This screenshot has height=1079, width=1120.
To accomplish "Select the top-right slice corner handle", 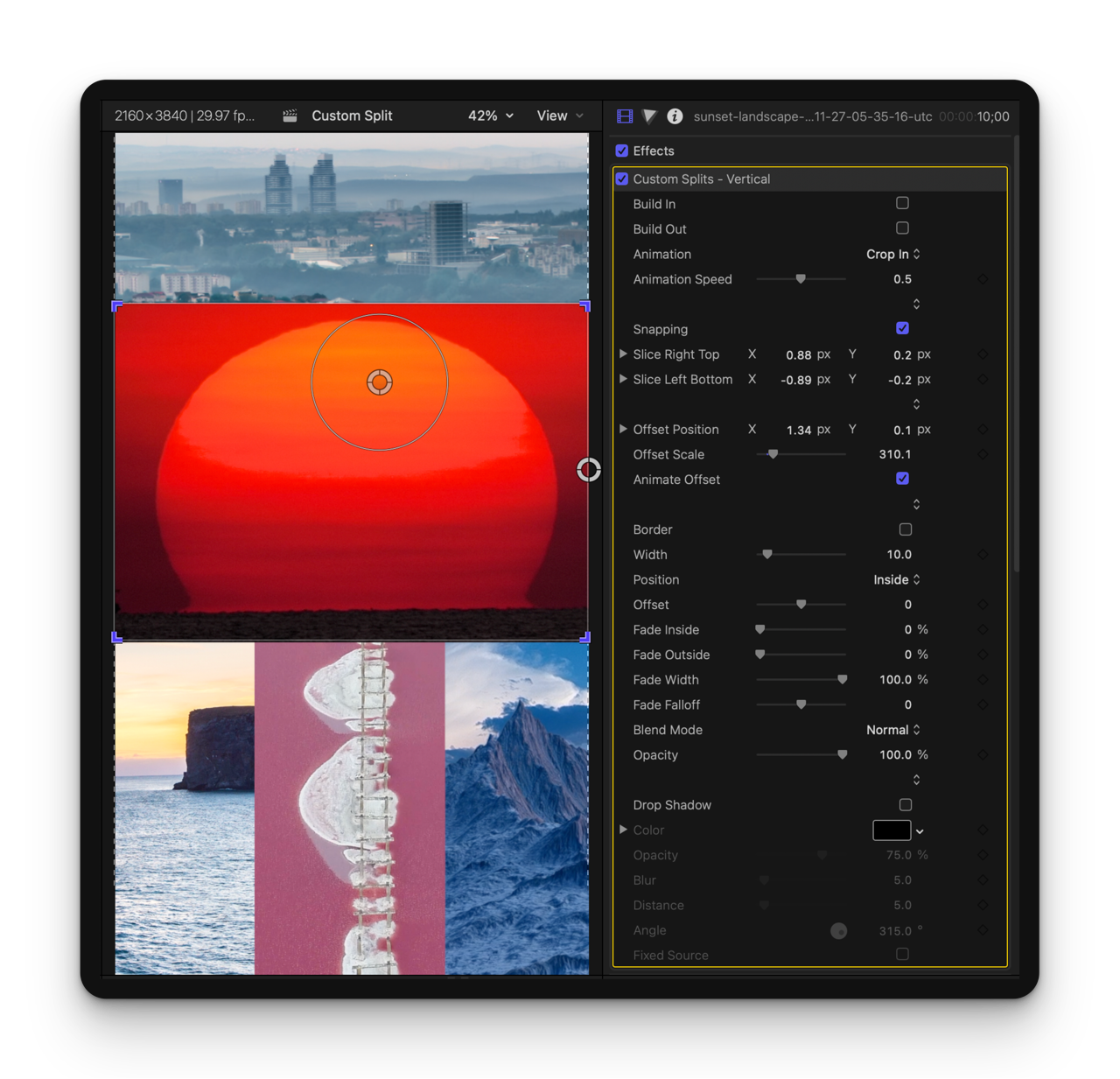I will pyautogui.click(x=585, y=305).
